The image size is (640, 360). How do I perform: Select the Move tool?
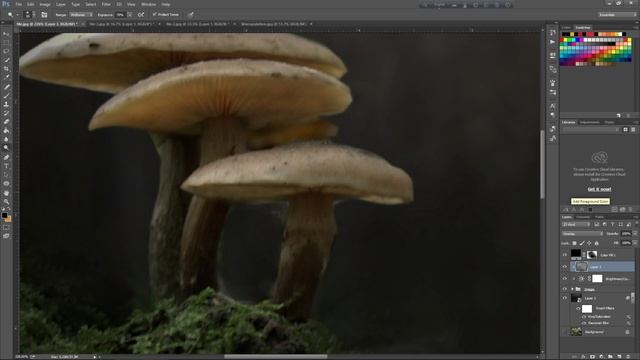point(6,34)
